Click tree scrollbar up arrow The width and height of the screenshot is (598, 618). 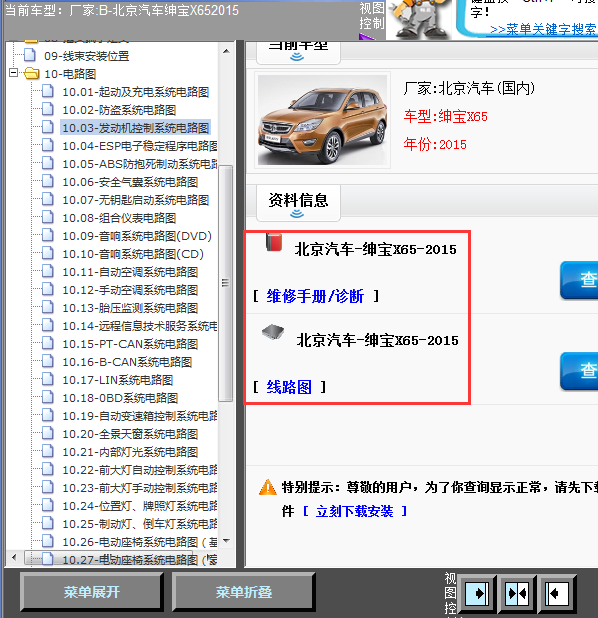226,51
